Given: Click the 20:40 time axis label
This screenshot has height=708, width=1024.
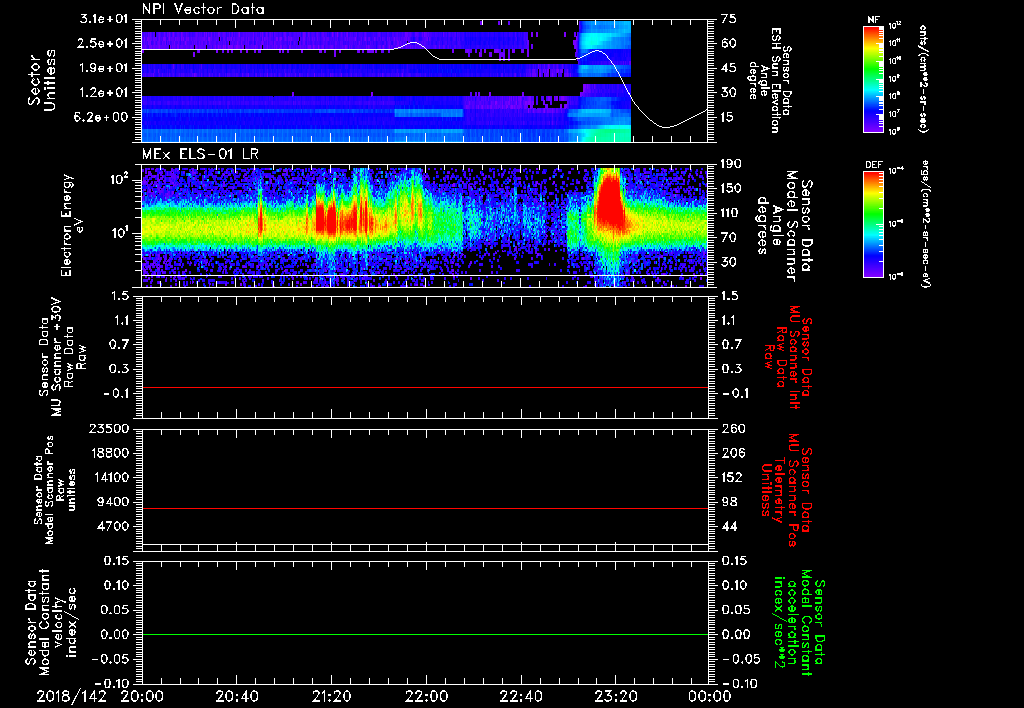Looking at the screenshot, I should tap(237, 696).
